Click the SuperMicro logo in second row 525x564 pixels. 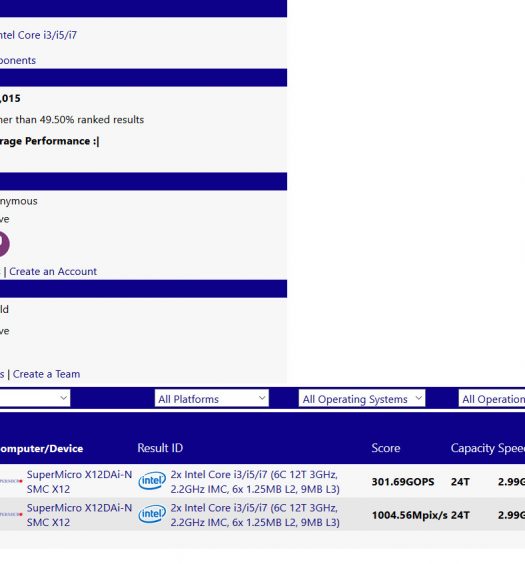pyautogui.click(x=11, y=514)
